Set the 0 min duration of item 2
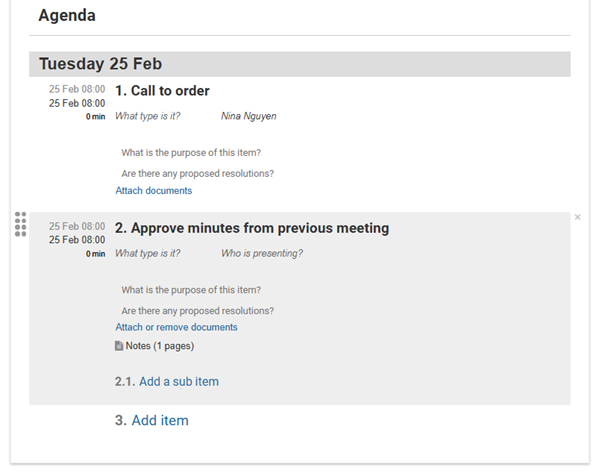The width and height of the screenshot is (605, 473). click(x=95, y=254)
